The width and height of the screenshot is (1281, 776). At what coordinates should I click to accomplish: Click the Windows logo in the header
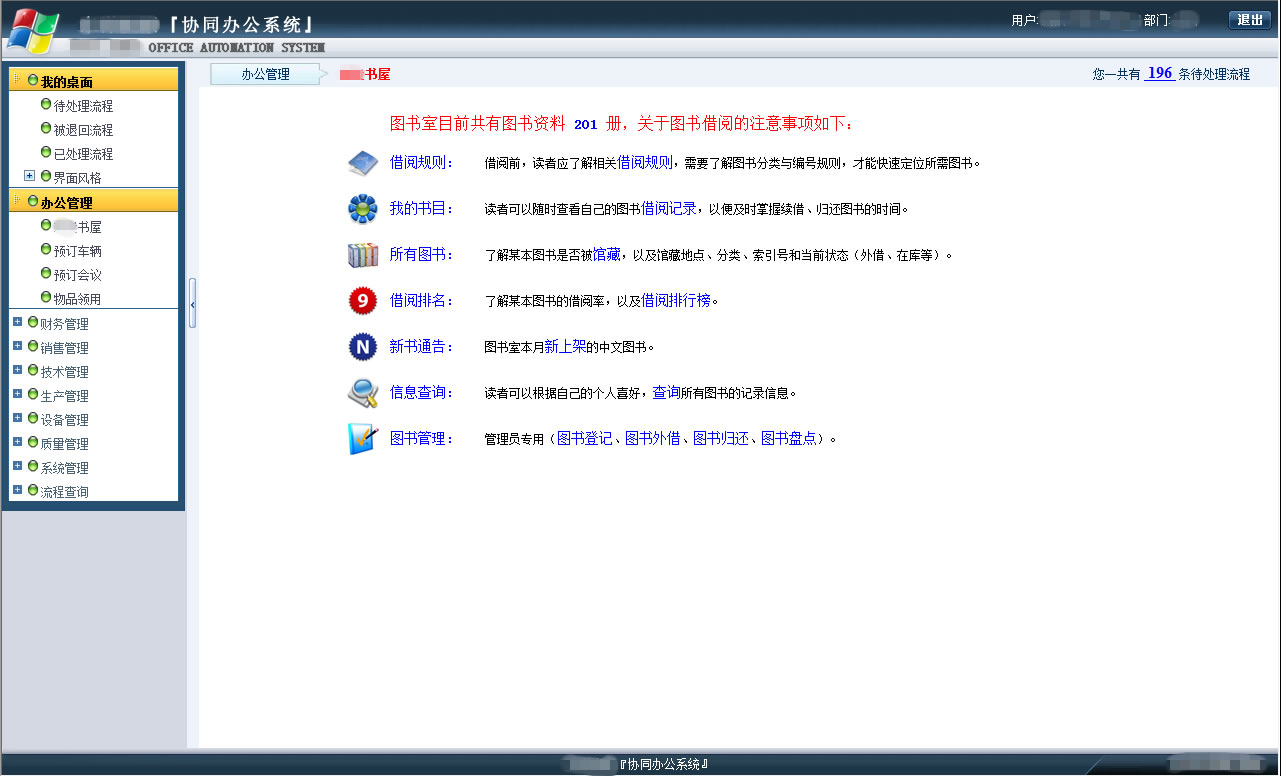click(x=31, y=31)
